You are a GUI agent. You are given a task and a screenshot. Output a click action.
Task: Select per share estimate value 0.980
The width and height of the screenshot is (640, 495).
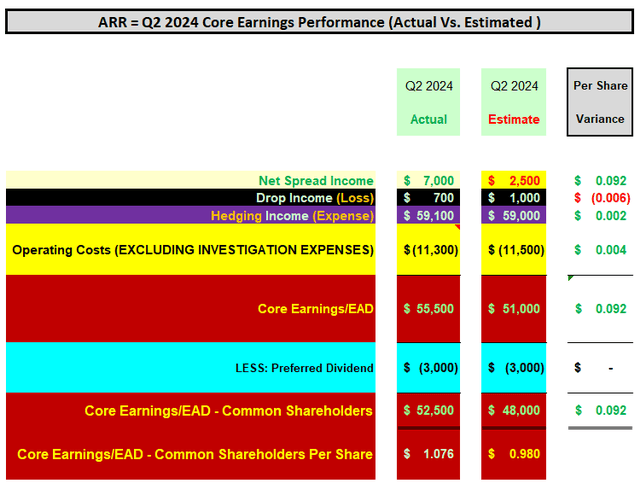coord(513,454)
